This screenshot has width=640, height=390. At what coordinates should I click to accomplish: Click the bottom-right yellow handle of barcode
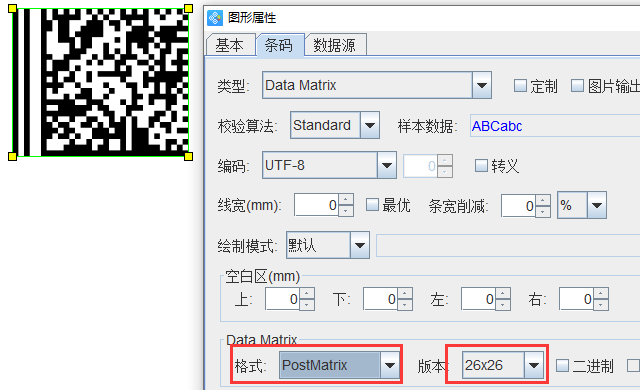tap(188, 156)
